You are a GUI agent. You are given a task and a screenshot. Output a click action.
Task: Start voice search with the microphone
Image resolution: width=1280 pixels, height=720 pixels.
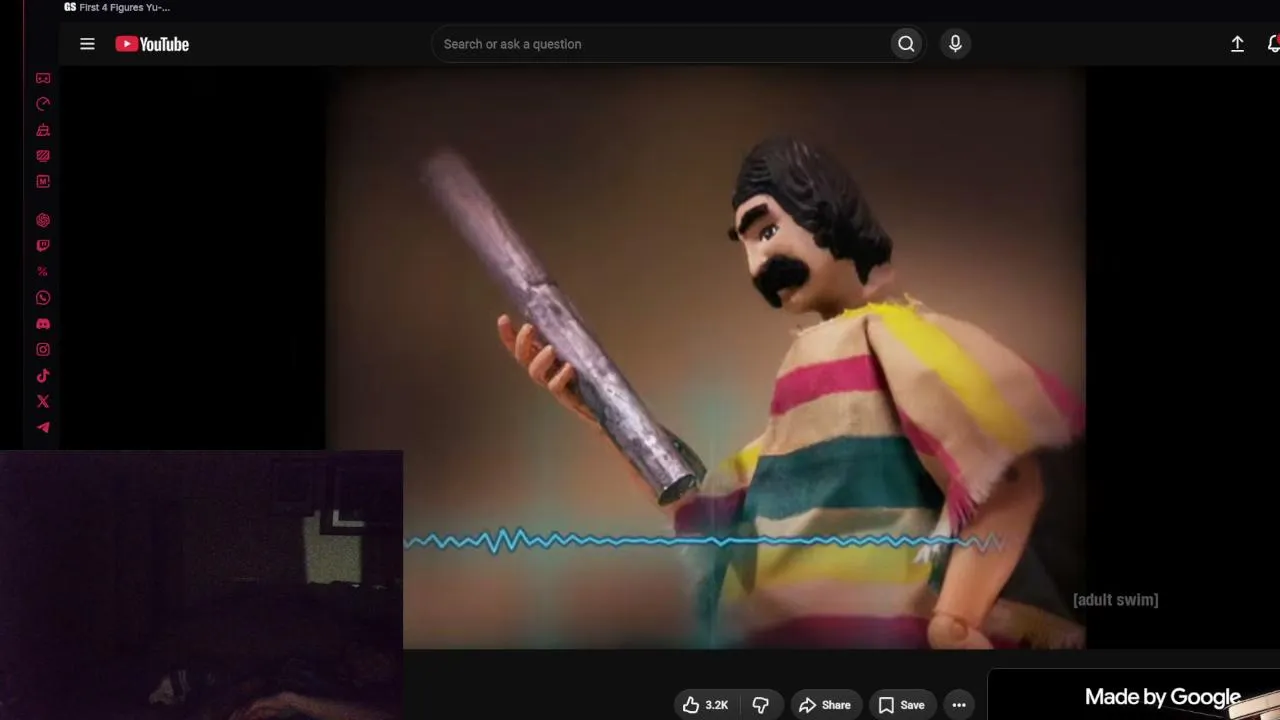(x=955, y=44)
